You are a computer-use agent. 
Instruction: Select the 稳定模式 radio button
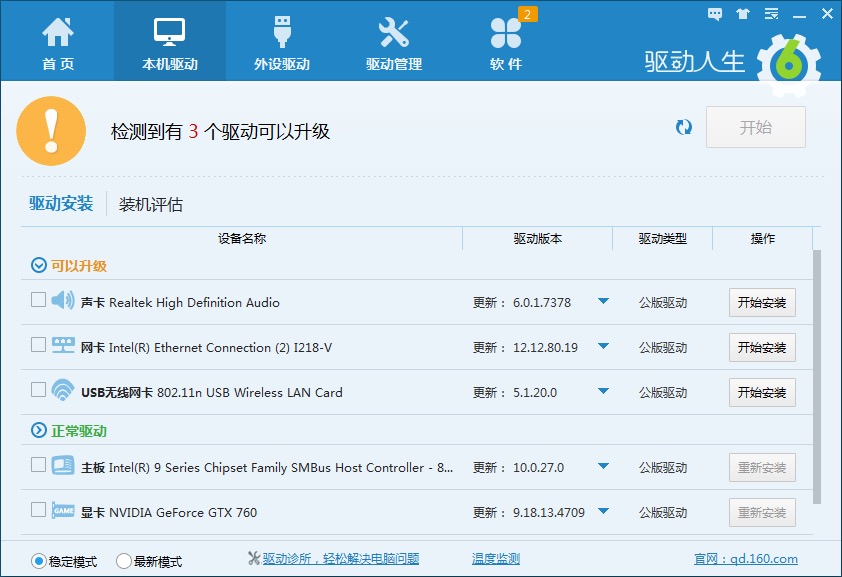[39, 561]
